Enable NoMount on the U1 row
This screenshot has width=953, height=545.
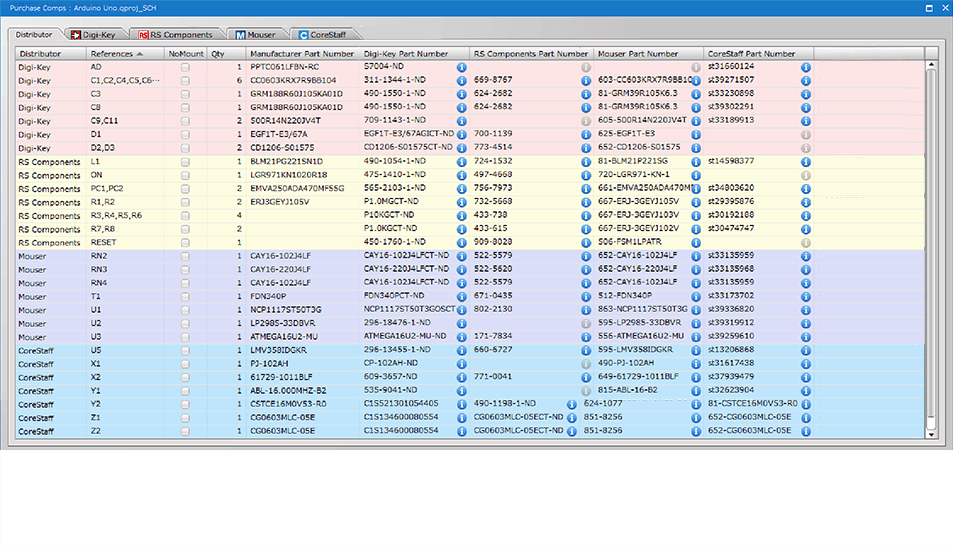tap(185, 310)
